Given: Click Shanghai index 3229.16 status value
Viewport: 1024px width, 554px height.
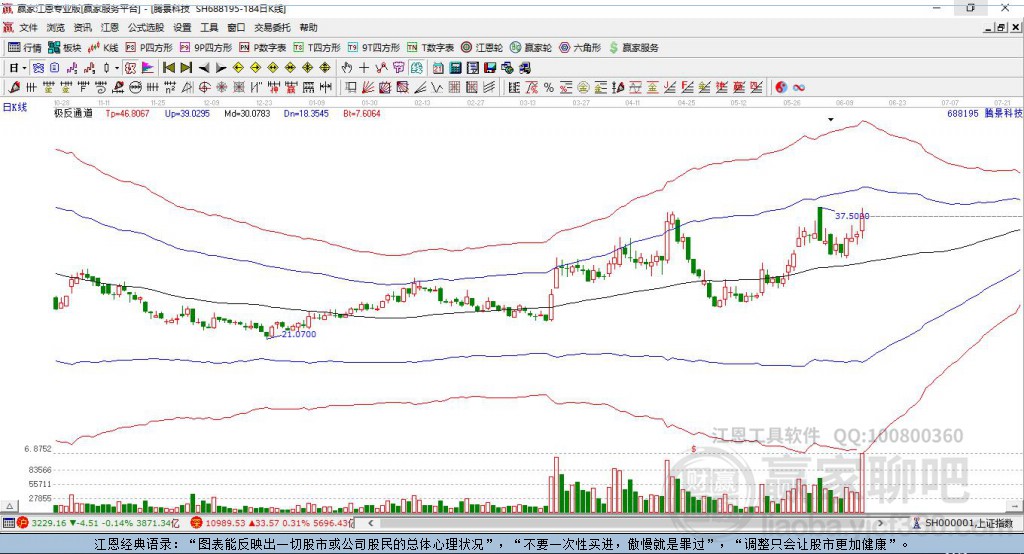Looking at the screenshot, I should pos(48,523).
